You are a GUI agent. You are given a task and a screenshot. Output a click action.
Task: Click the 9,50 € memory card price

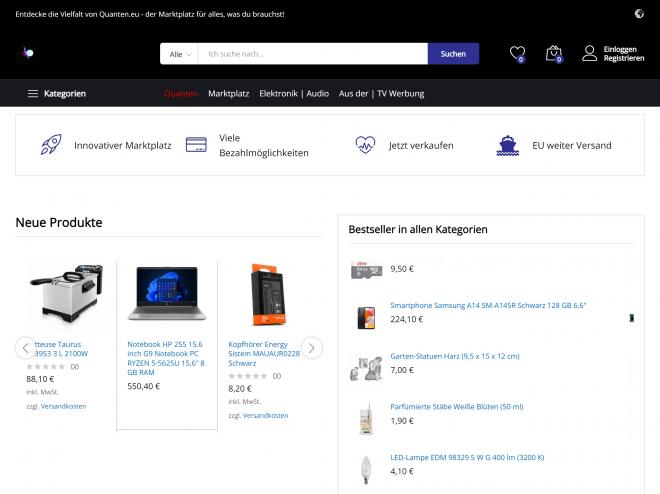[402, 268]
